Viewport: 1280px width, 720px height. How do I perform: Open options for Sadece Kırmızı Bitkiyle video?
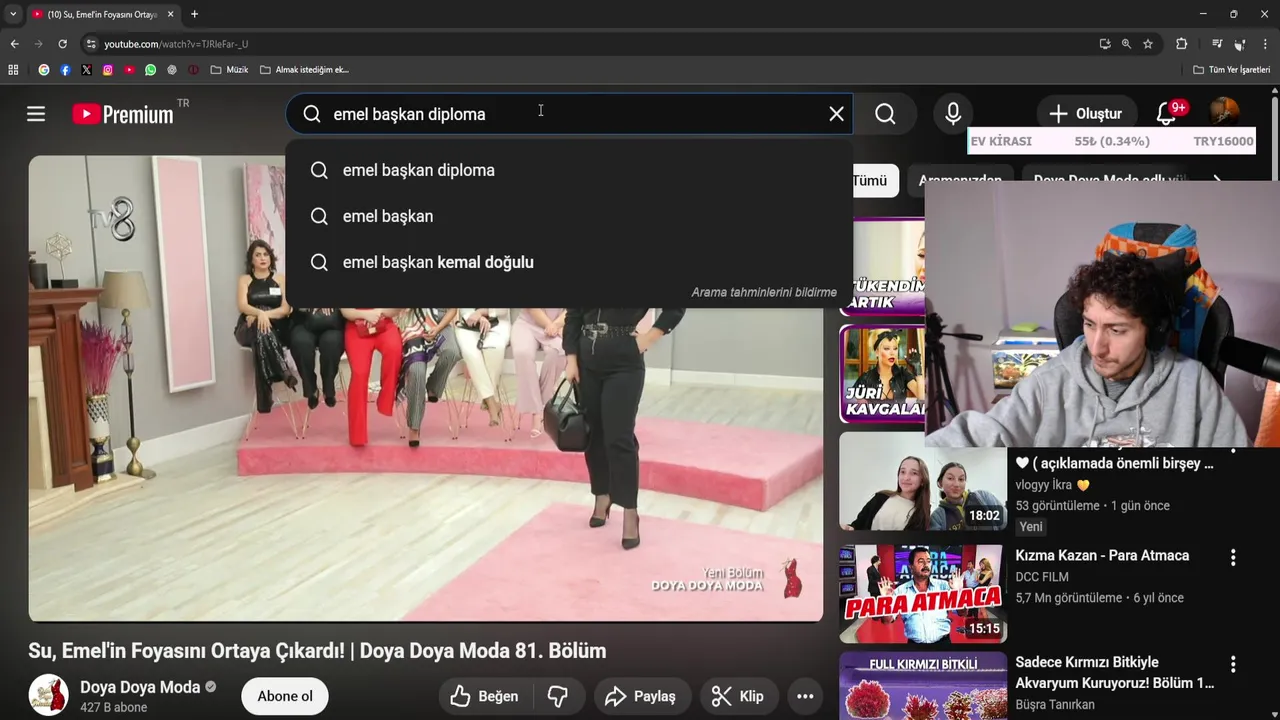pos(1233,664)
